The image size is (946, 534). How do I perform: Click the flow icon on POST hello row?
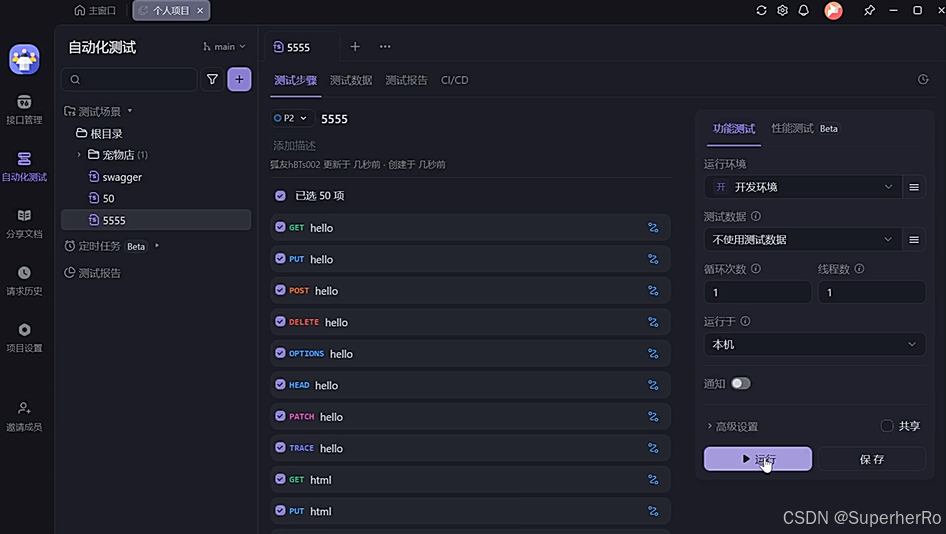pyautogui.click(x=653, y=290)
